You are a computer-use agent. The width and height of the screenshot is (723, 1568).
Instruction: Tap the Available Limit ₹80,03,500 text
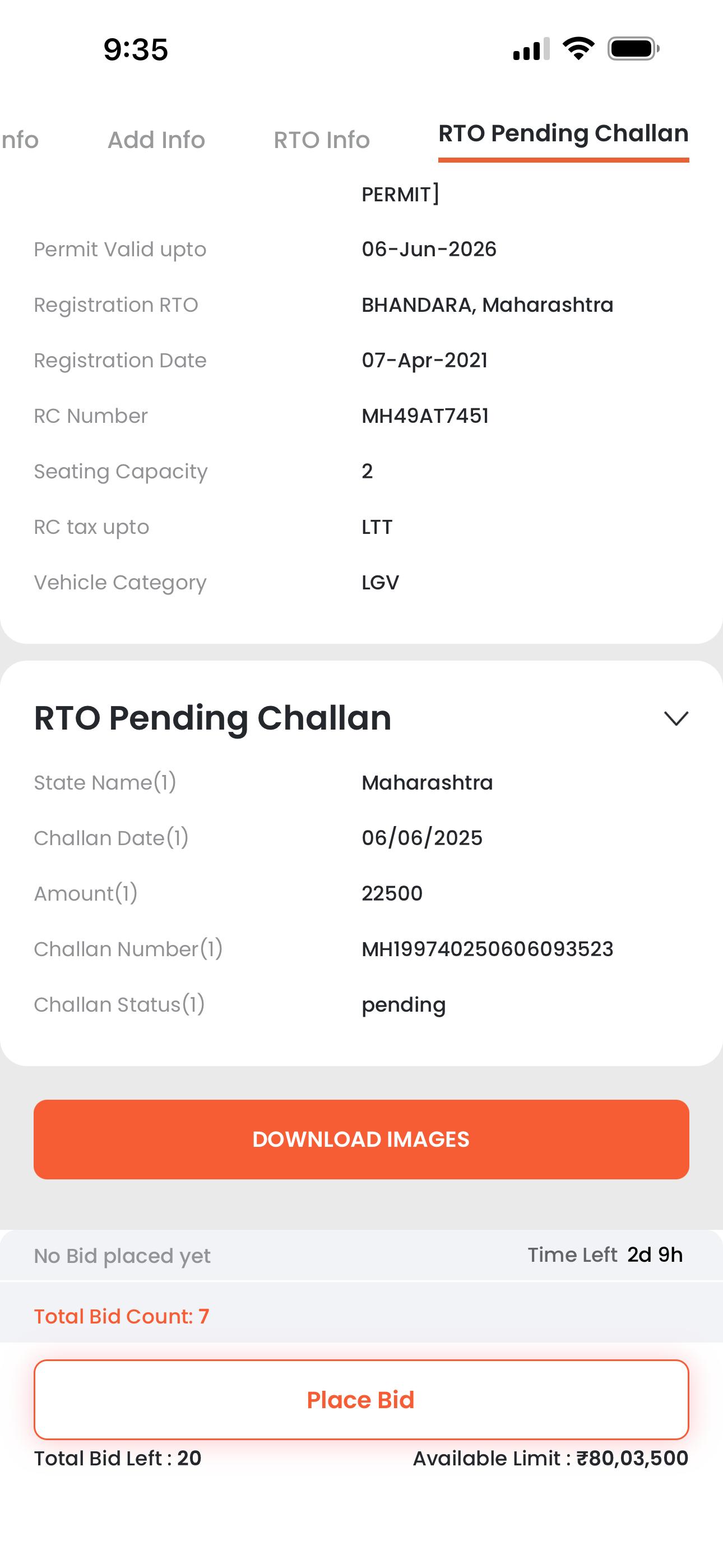click(550, 1458)
